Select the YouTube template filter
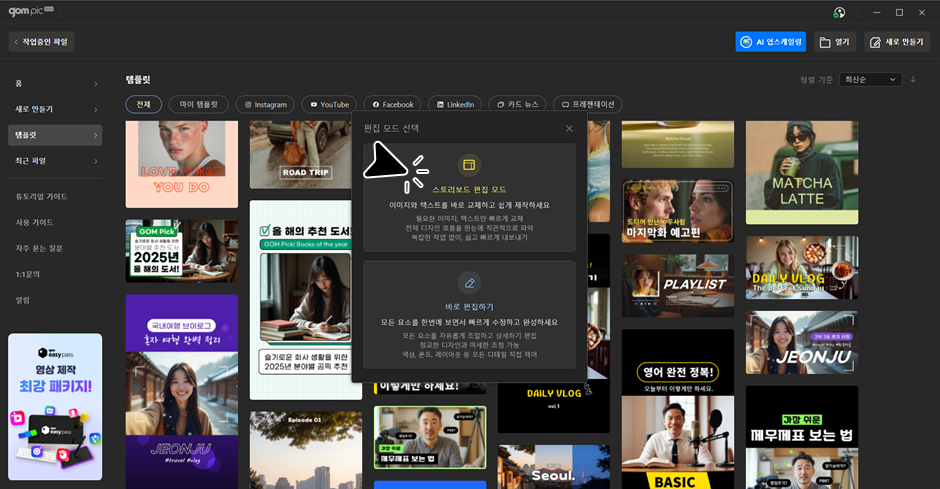Screen dimensions: 940x489 [328, 104]
